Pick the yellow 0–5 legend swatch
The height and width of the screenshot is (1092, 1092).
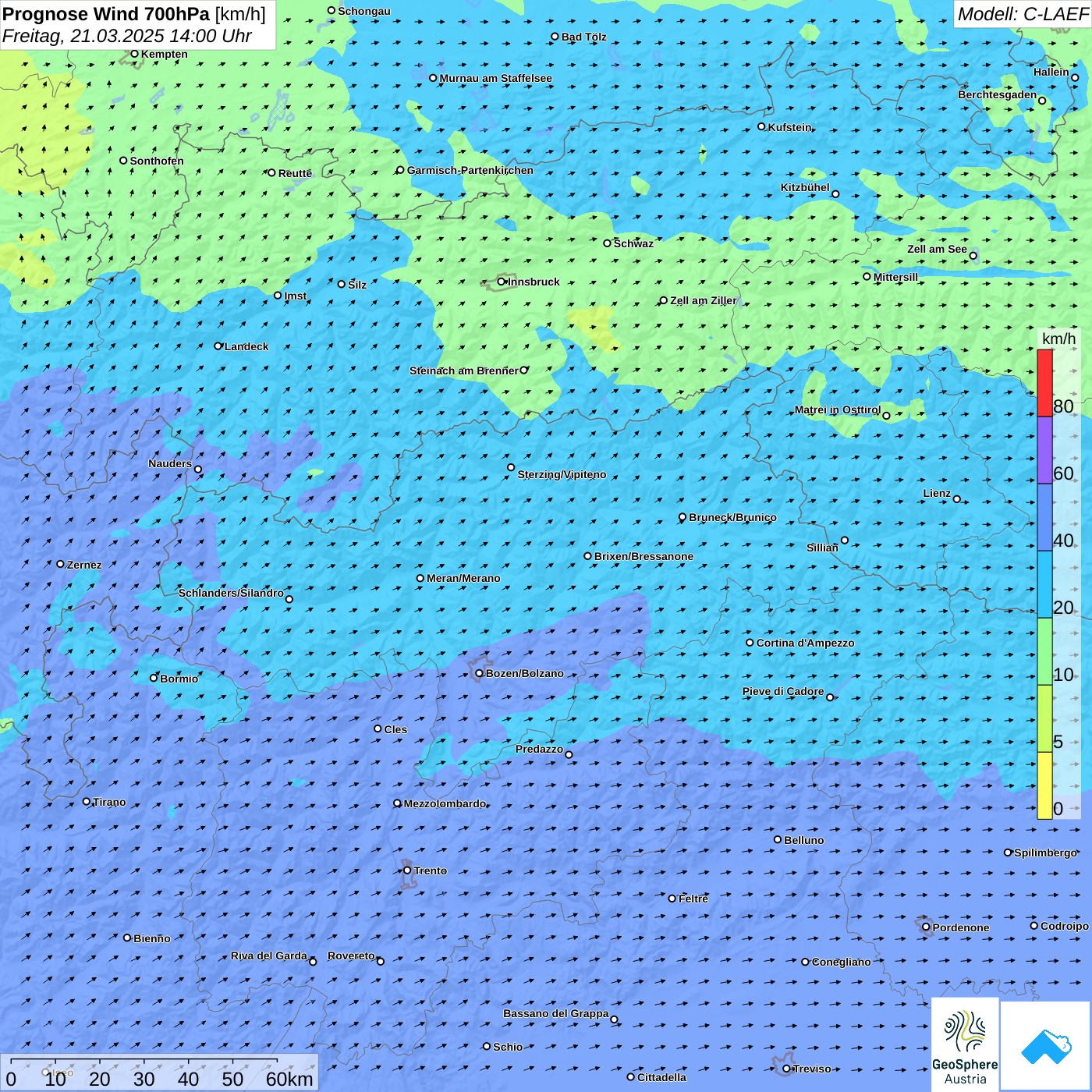point(1044,785)
